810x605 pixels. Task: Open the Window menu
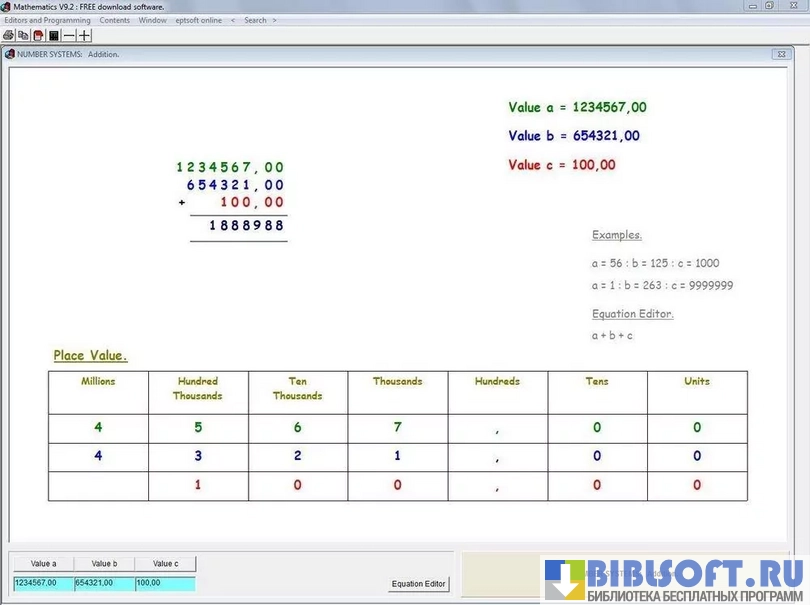153,20
